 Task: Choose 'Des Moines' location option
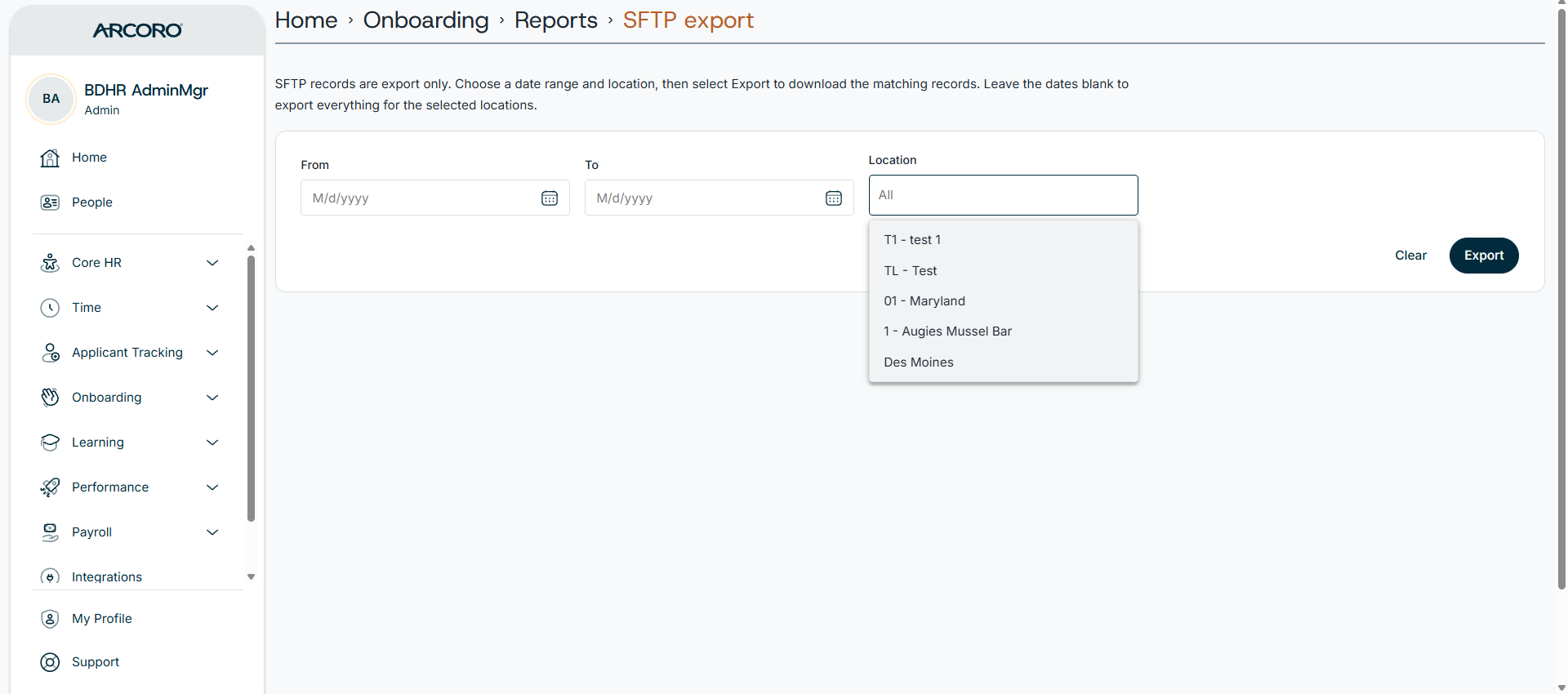tap(1003, 363)
